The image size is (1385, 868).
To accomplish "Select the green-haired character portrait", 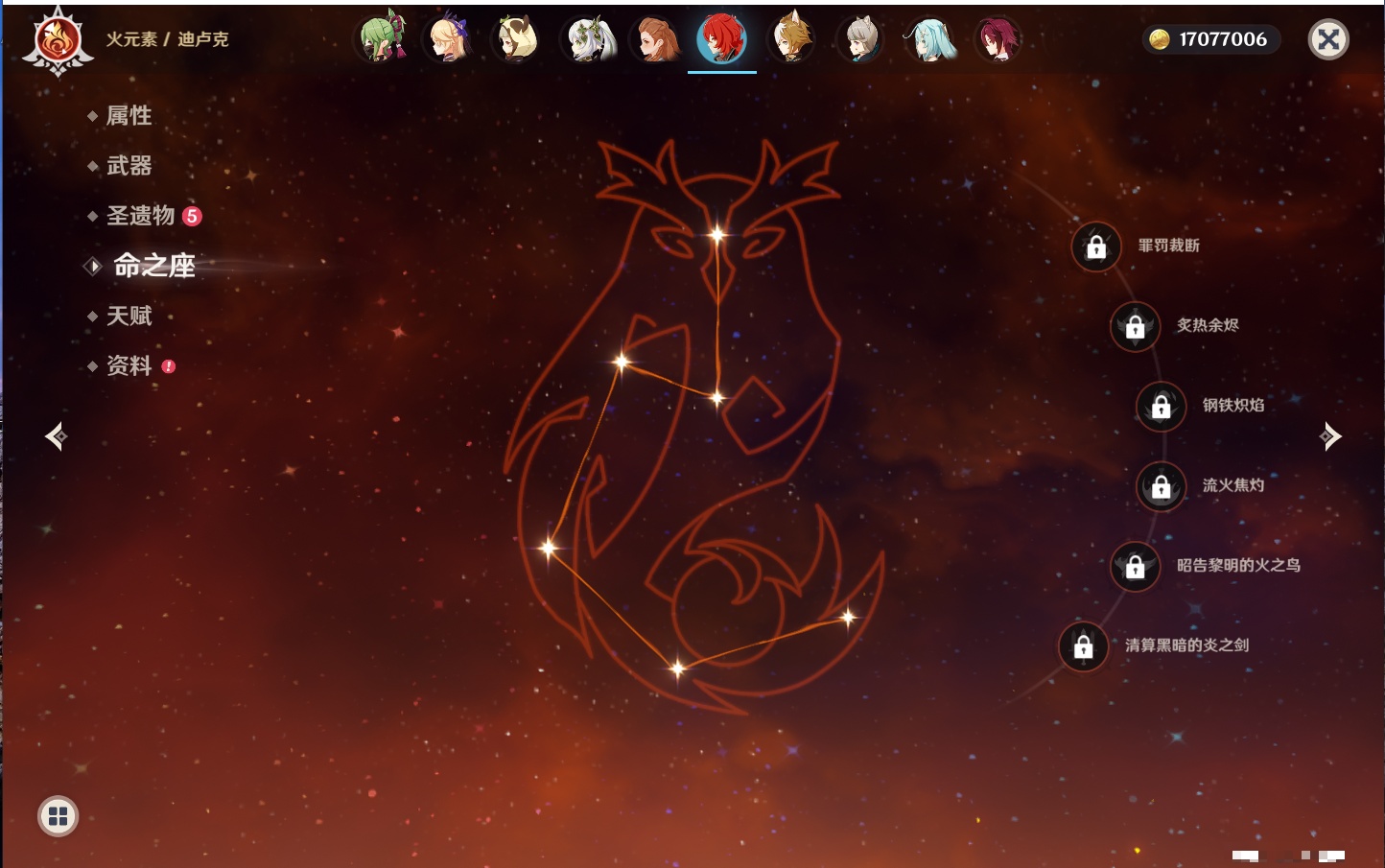I will (x=382, y=39).
